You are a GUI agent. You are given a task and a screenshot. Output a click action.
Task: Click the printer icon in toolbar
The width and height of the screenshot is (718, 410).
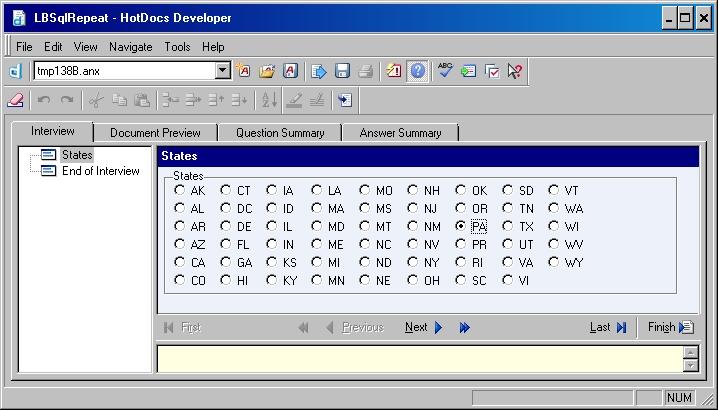pyautogui.click(x=365, y=71)
